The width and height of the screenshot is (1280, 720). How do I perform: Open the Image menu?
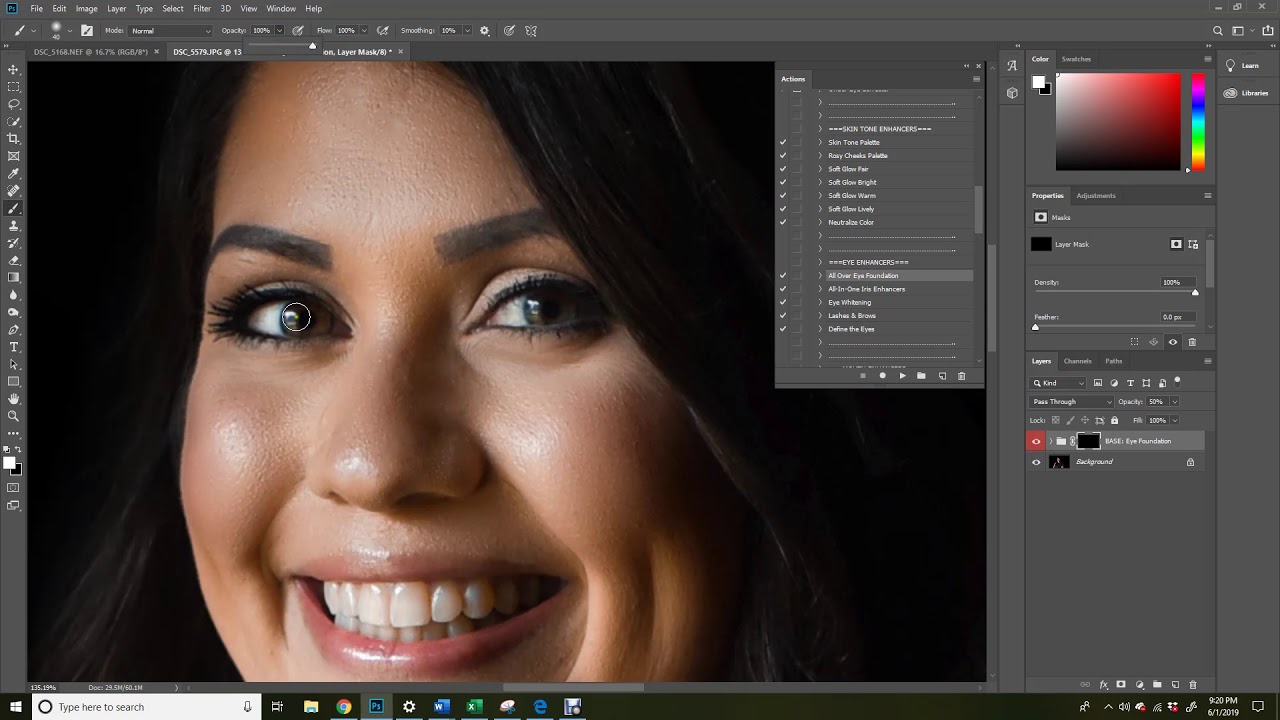87,8
